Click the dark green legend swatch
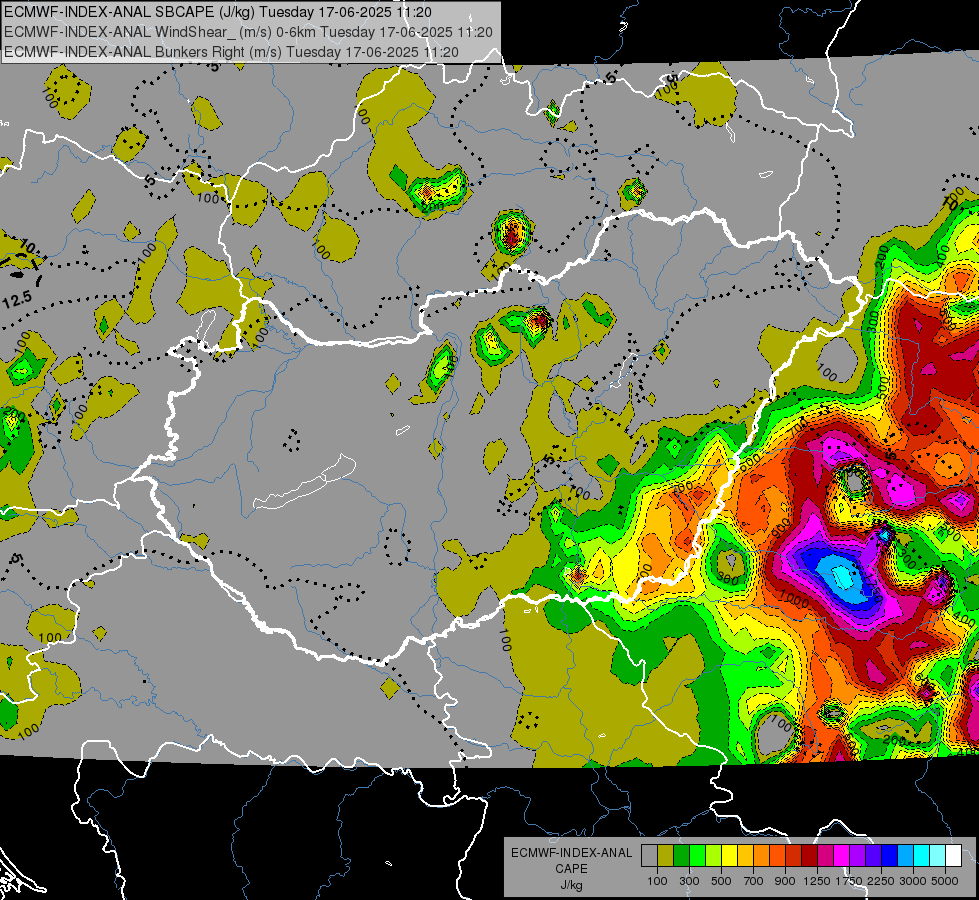Viewport: 979px width, 900px height. pos(681,855)
